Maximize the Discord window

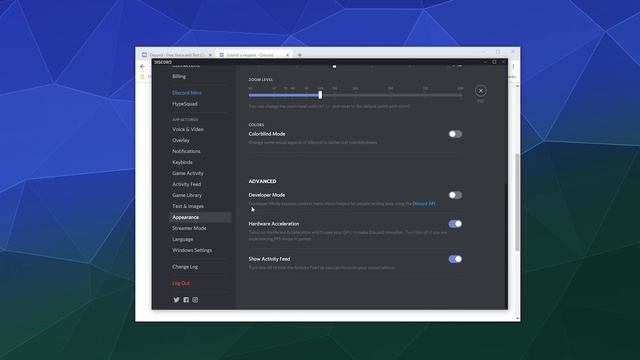pos(494,62)
